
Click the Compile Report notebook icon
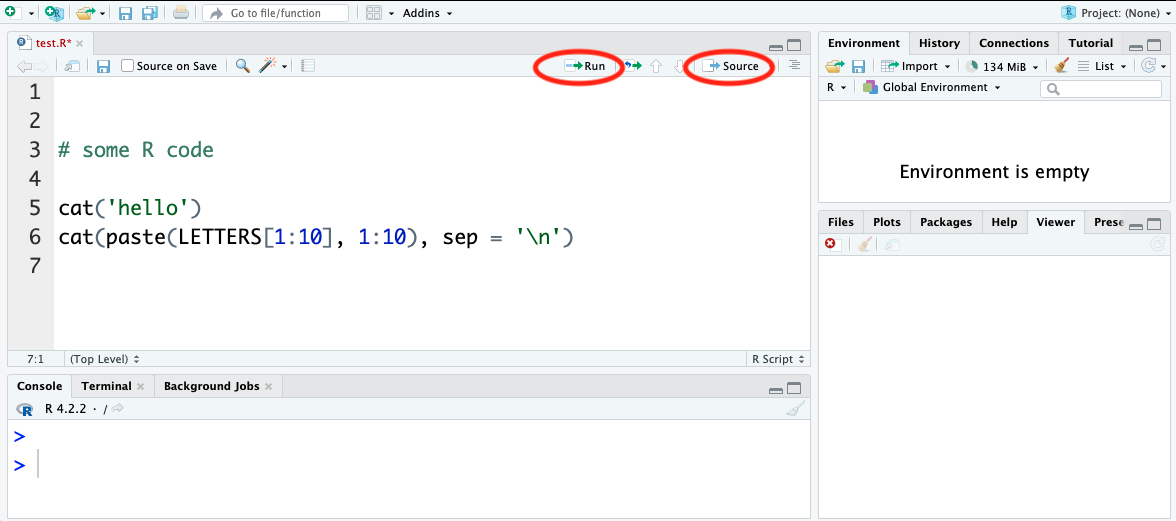coord(308,66)
